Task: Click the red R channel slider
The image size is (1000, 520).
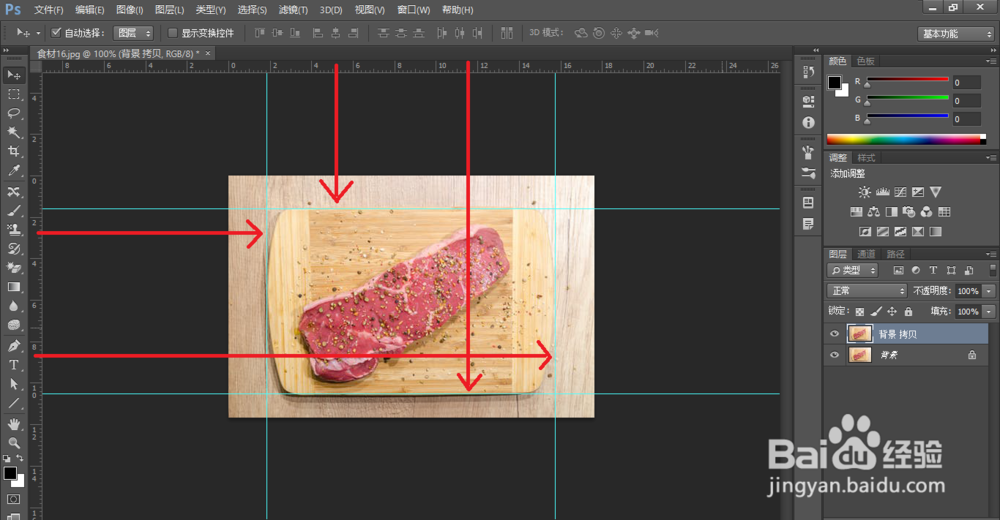Action: pos(907,80)
